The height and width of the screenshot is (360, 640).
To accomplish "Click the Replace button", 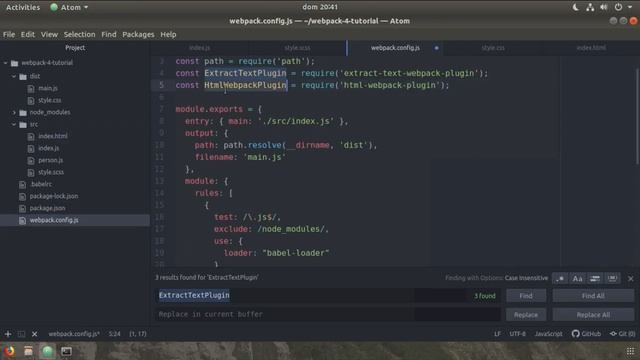I will 526,315.
